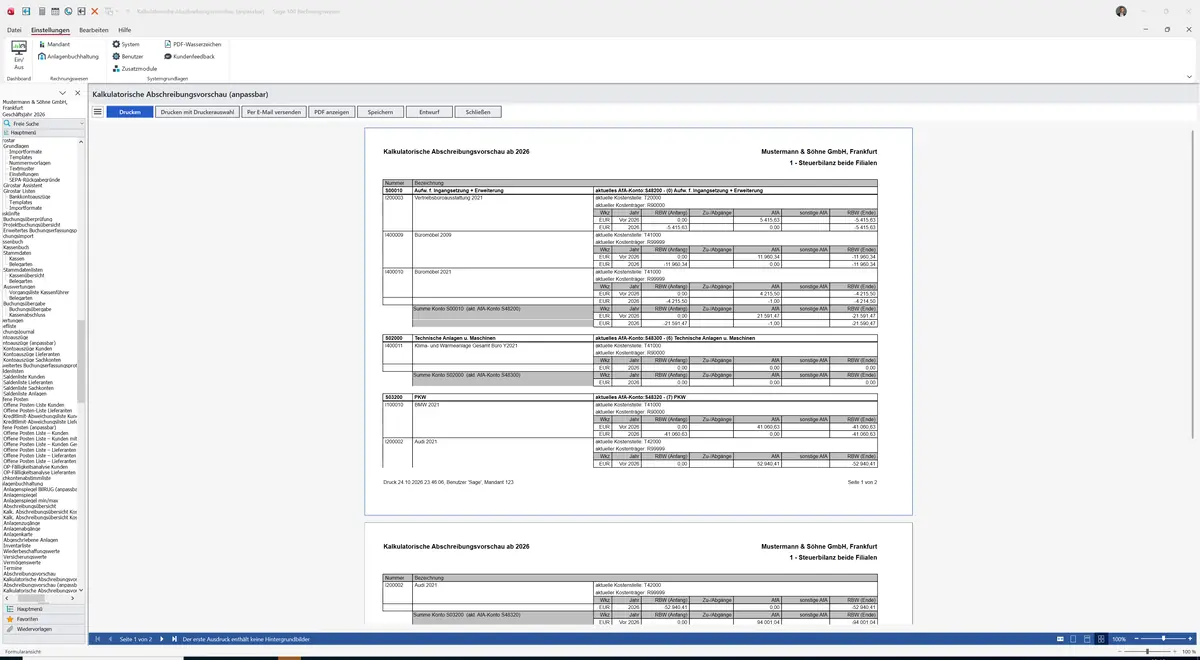This screenshot has height=660, width=1200.
Task: Click the user profile avatar in the title bar
Action: pos(1121,11)
